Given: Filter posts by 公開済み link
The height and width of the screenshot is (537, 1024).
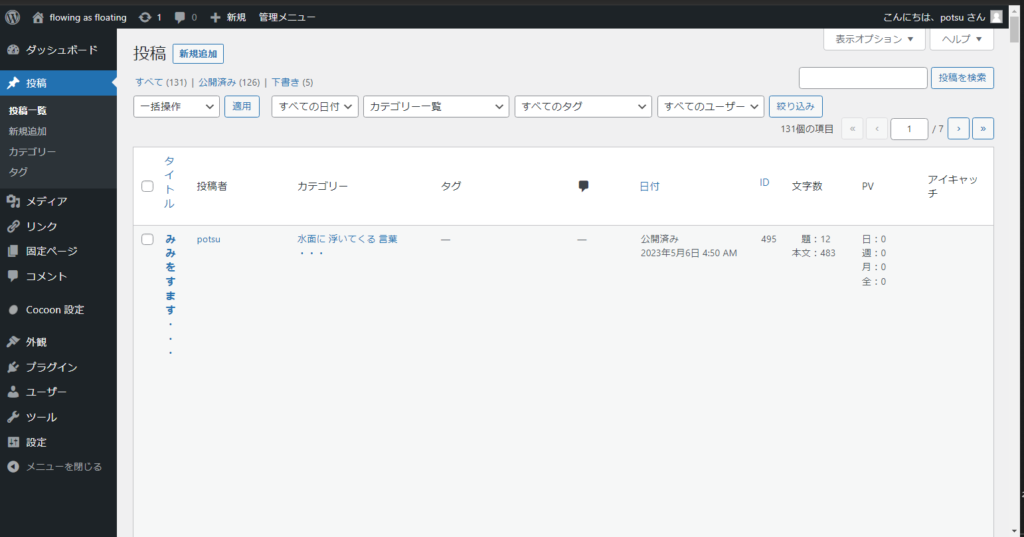Looking at the screenshot, I should click(229, 82).
